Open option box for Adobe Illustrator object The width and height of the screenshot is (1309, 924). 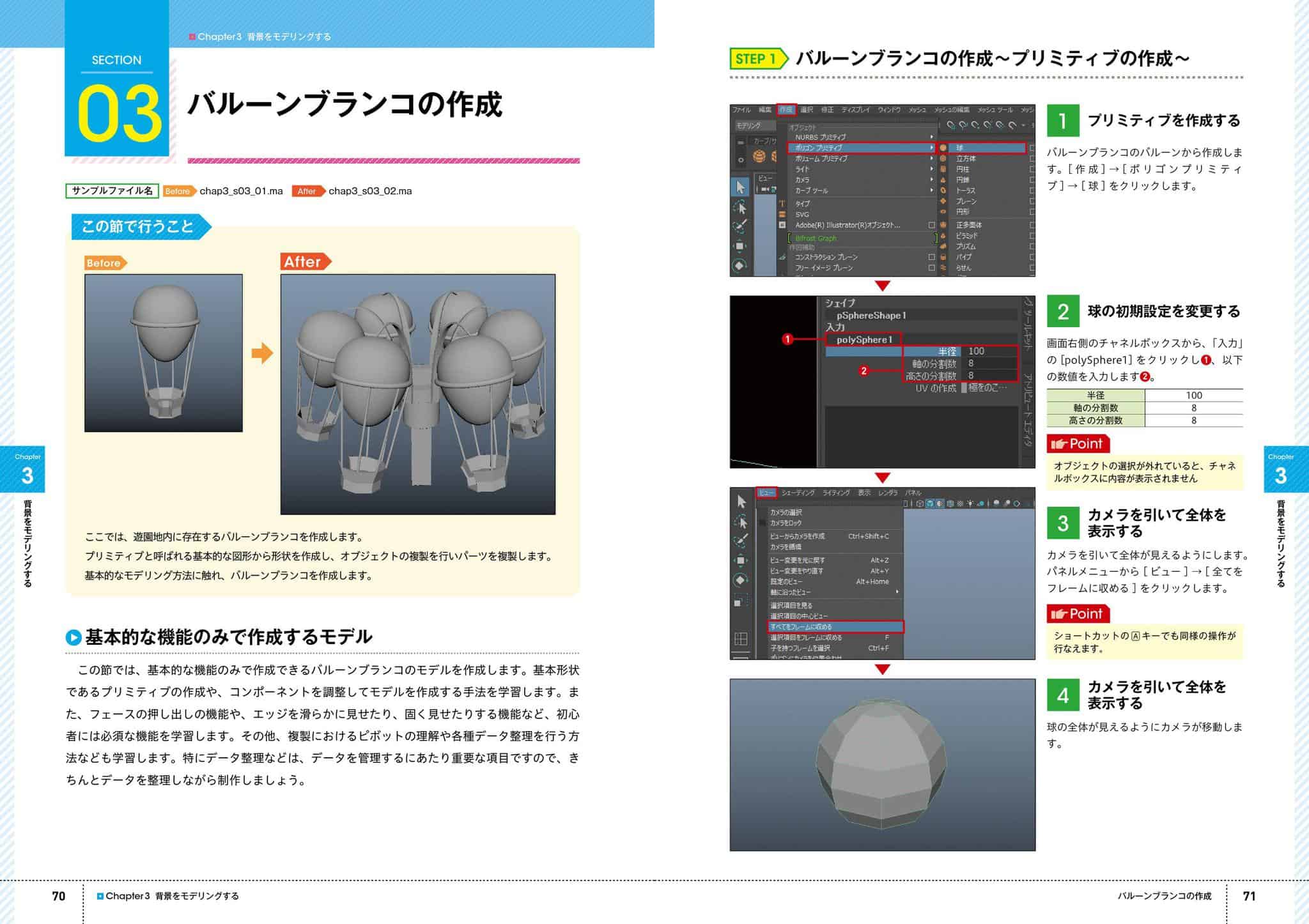[931, 225]
